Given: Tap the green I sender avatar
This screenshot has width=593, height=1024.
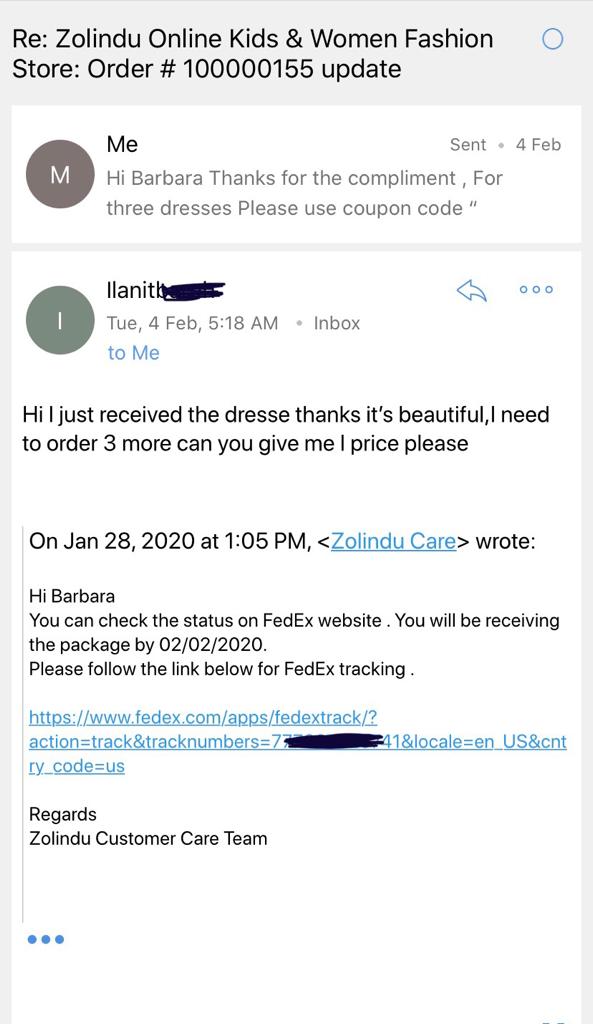Looking at the screenshot, I should (60, 320).
